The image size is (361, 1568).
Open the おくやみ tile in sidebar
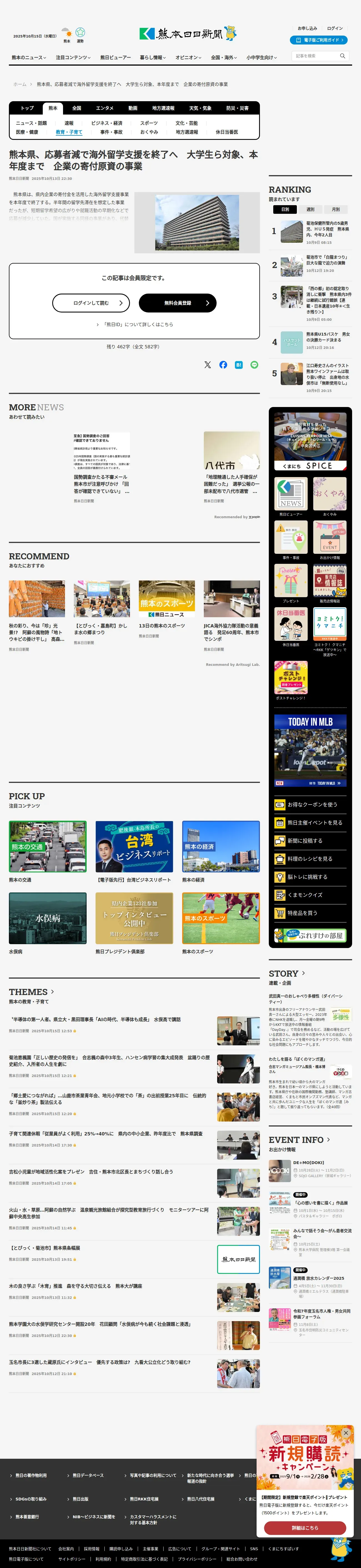coord(329,494)
